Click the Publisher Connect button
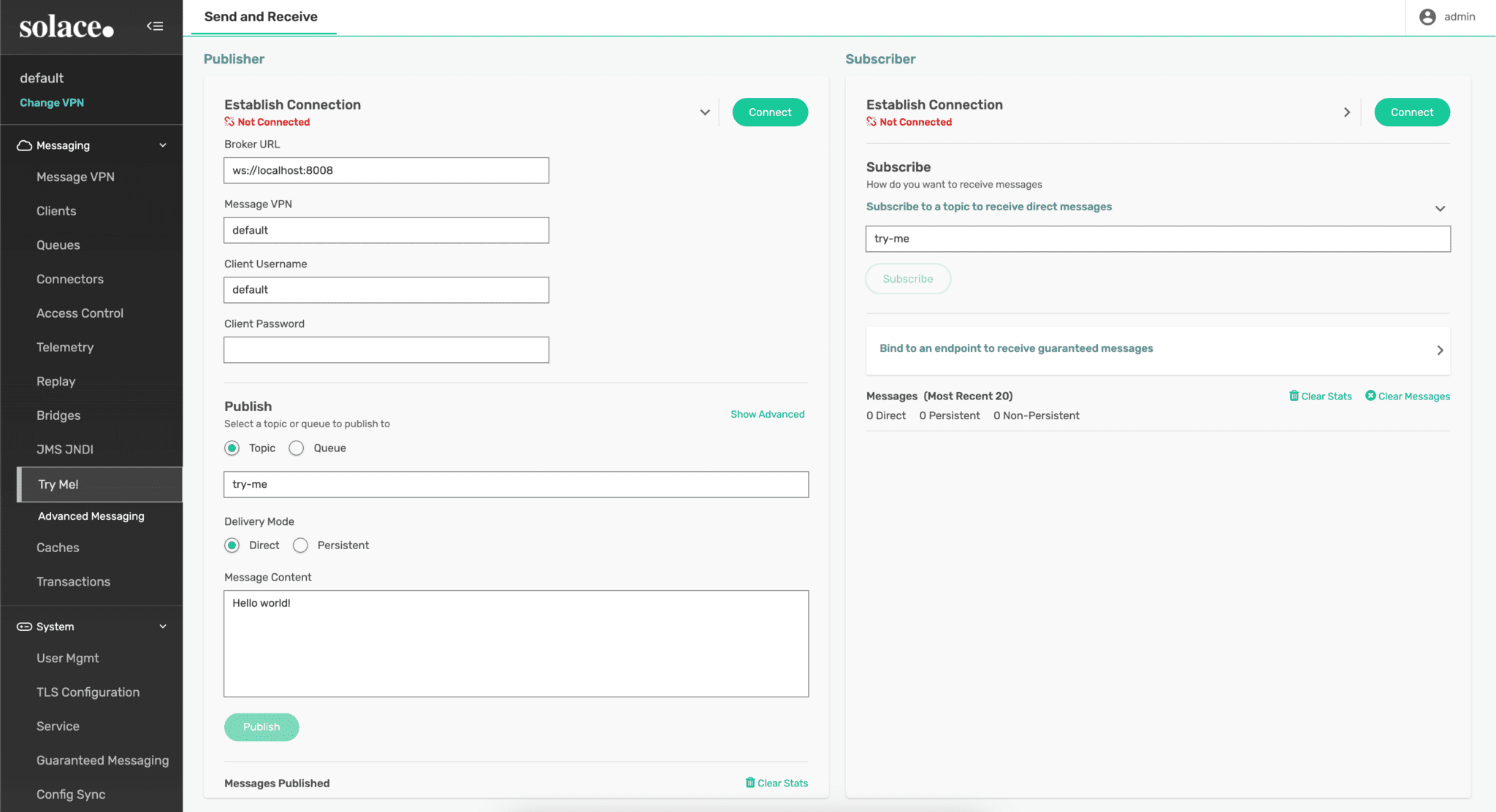1496x812 pixels. point(769,112)
